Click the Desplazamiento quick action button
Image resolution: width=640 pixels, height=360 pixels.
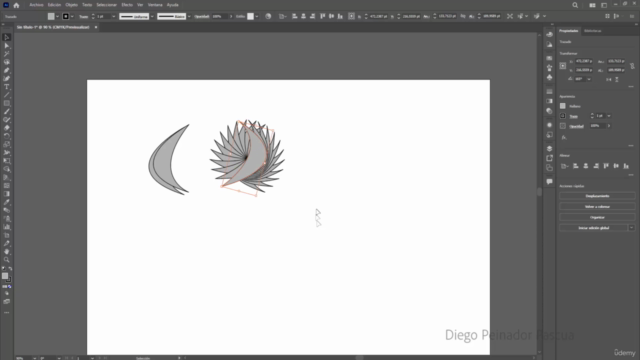pos(597,196)
